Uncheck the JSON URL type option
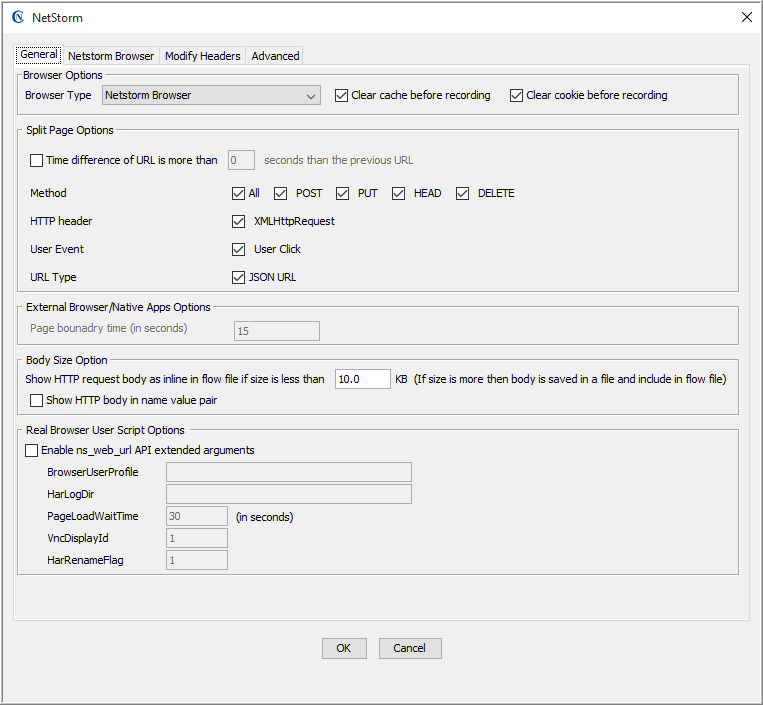Screen dimensions: 763x705 (x=238, y=277)
